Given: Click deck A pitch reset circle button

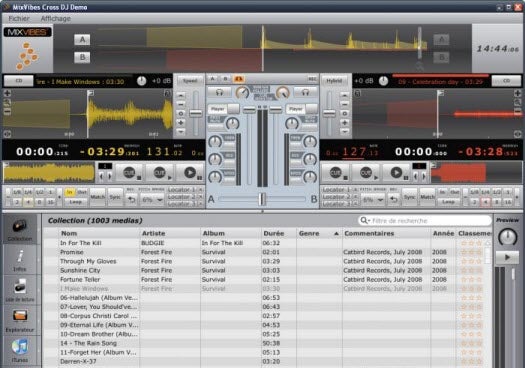Looking at the screenshot, I should coord(181,114).
